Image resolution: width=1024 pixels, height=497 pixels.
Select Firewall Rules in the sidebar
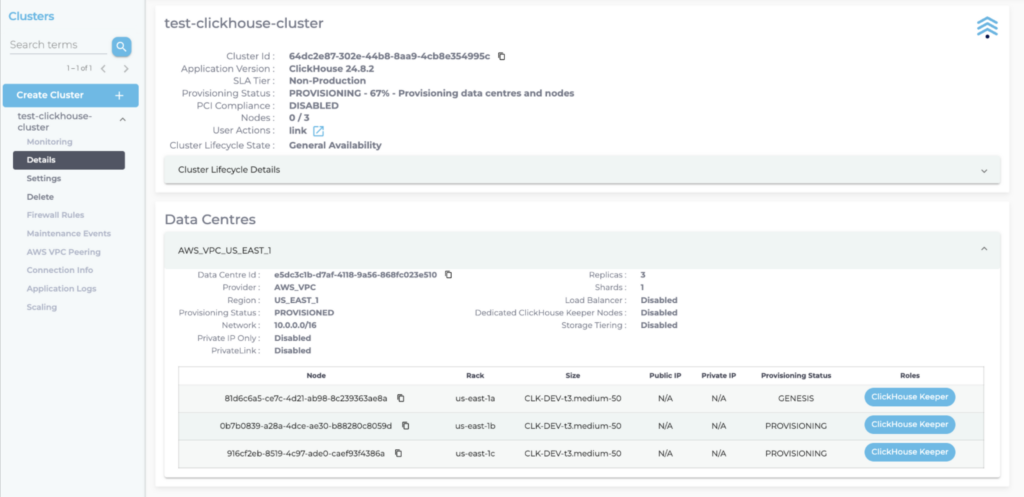[x=55, y=215]
